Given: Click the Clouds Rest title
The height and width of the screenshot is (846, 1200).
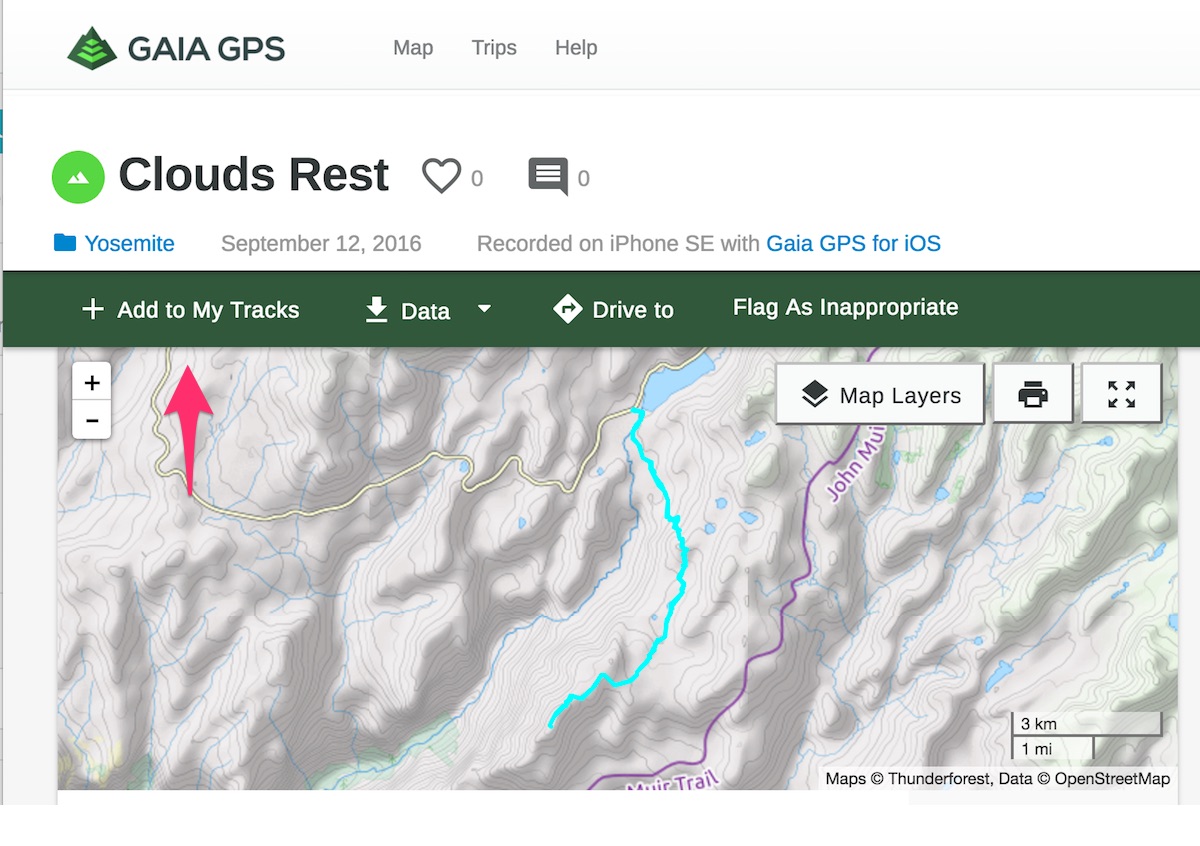Looking at the screenshot, I should (x=254, y=176).
